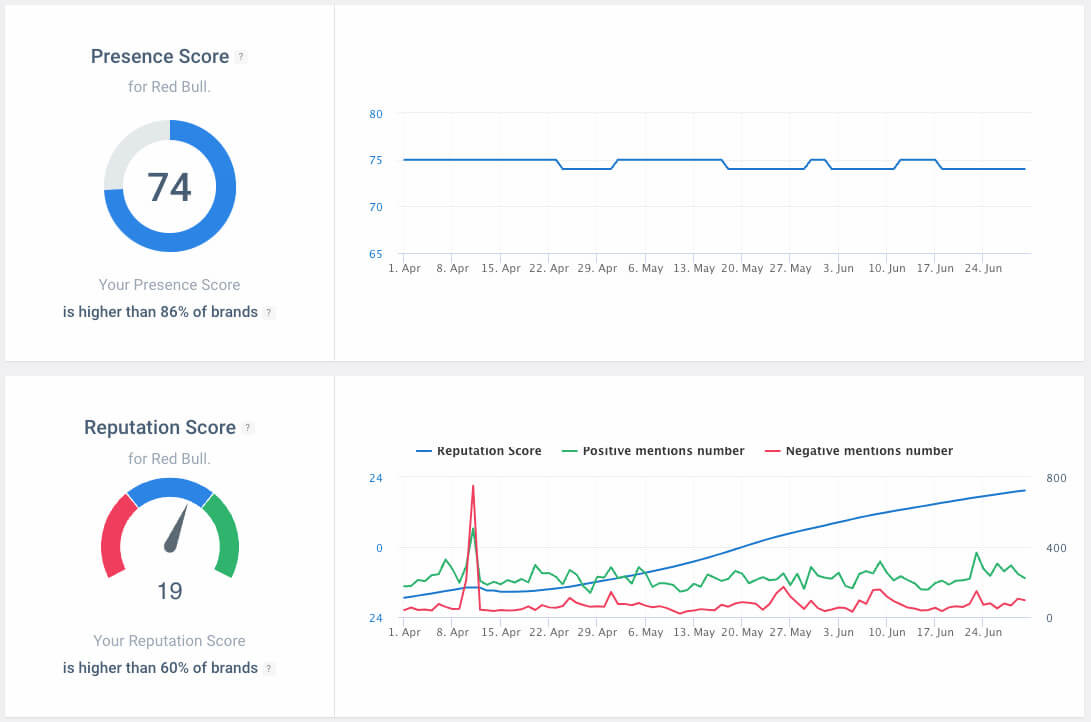This screenshot has height=722, width=1091.
Task: Toggle the Negative mentions number legend series
Action: (x=859, y=451)
